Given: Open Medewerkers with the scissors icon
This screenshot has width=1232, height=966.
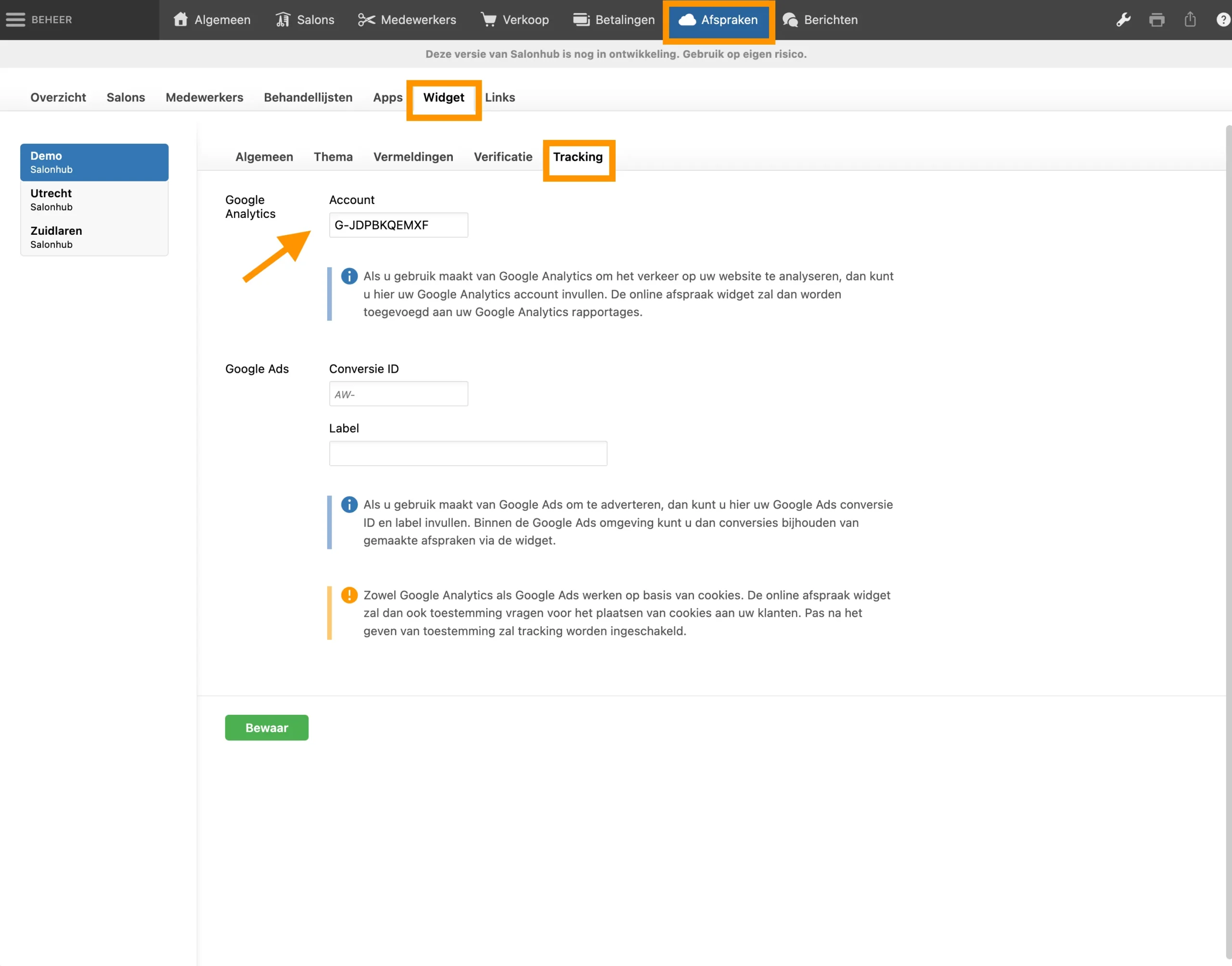Looking at the screenshot, I should [407, 20].
